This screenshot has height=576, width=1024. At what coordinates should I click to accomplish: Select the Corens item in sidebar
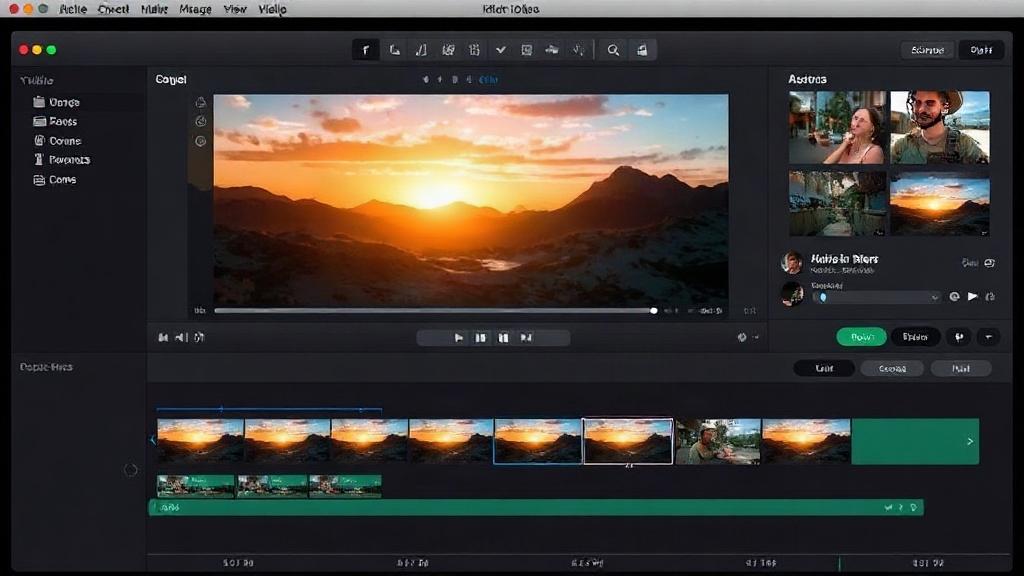point(57,140)
